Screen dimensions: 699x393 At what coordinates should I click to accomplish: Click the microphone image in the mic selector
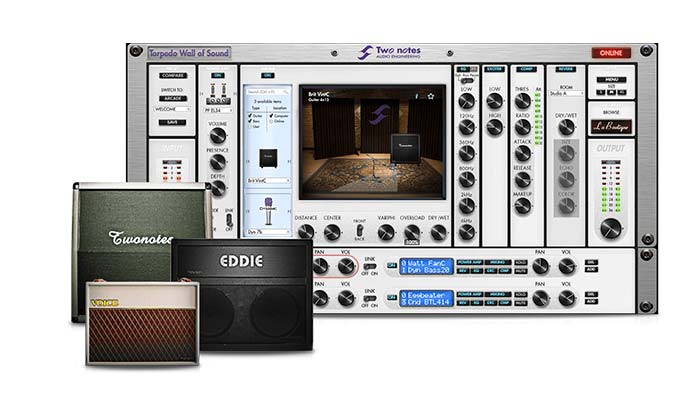(x=268, y=211)
